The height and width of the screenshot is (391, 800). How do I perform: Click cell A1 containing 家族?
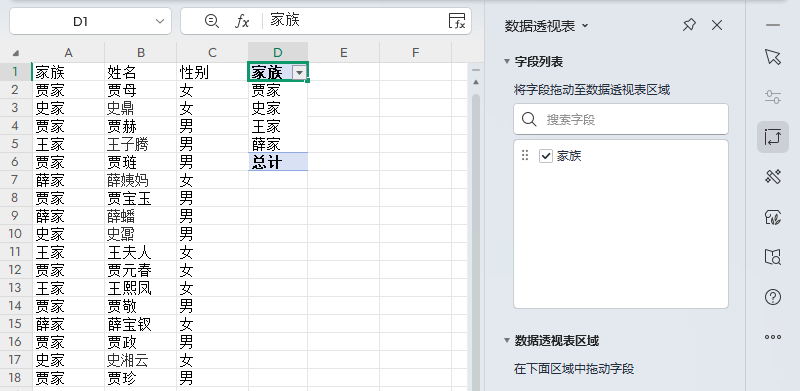pos(68,72)
